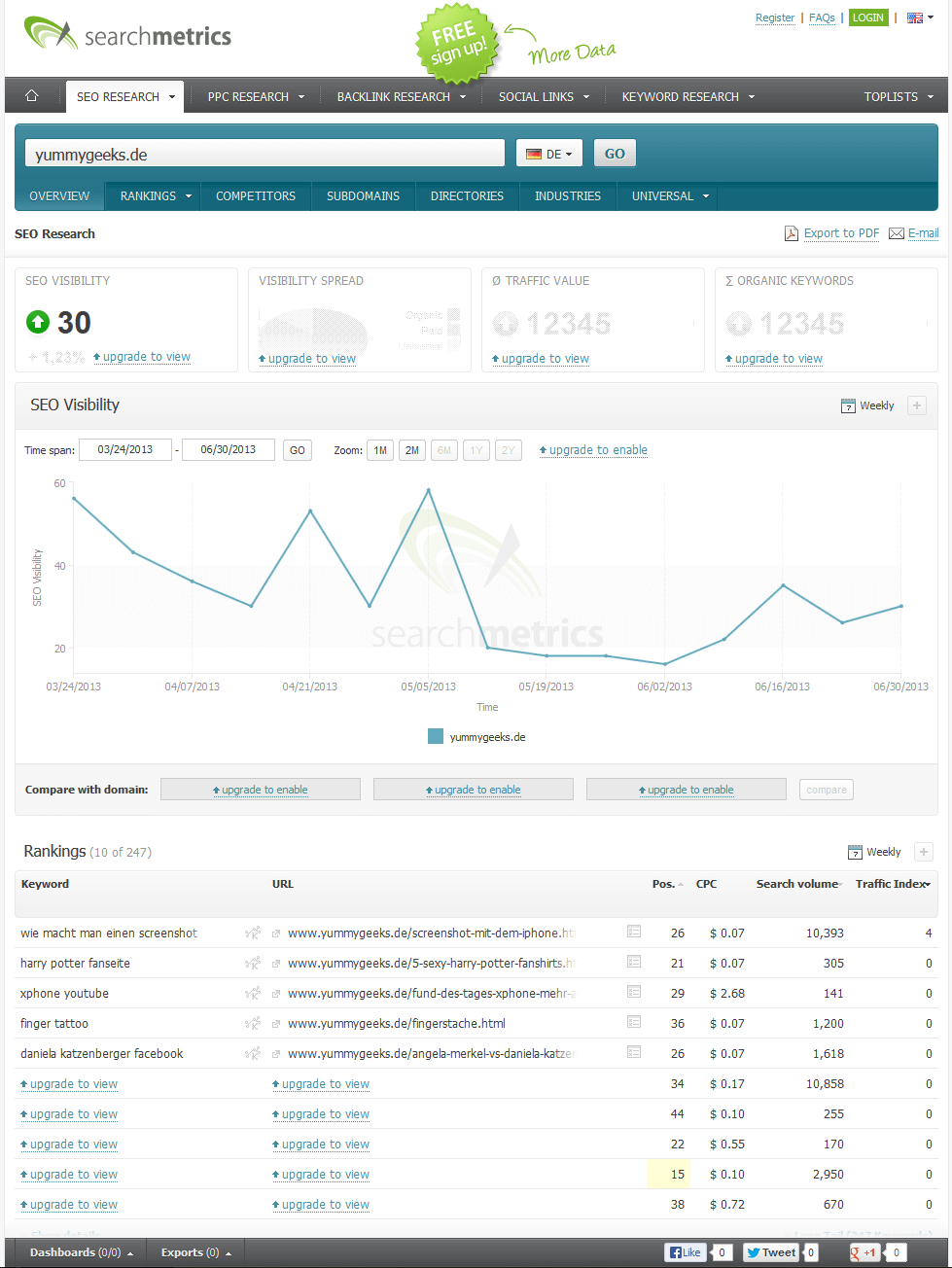952x1268 pixels.
Task: Expand PPC RESEARCH menu
Action: point(256,96)
